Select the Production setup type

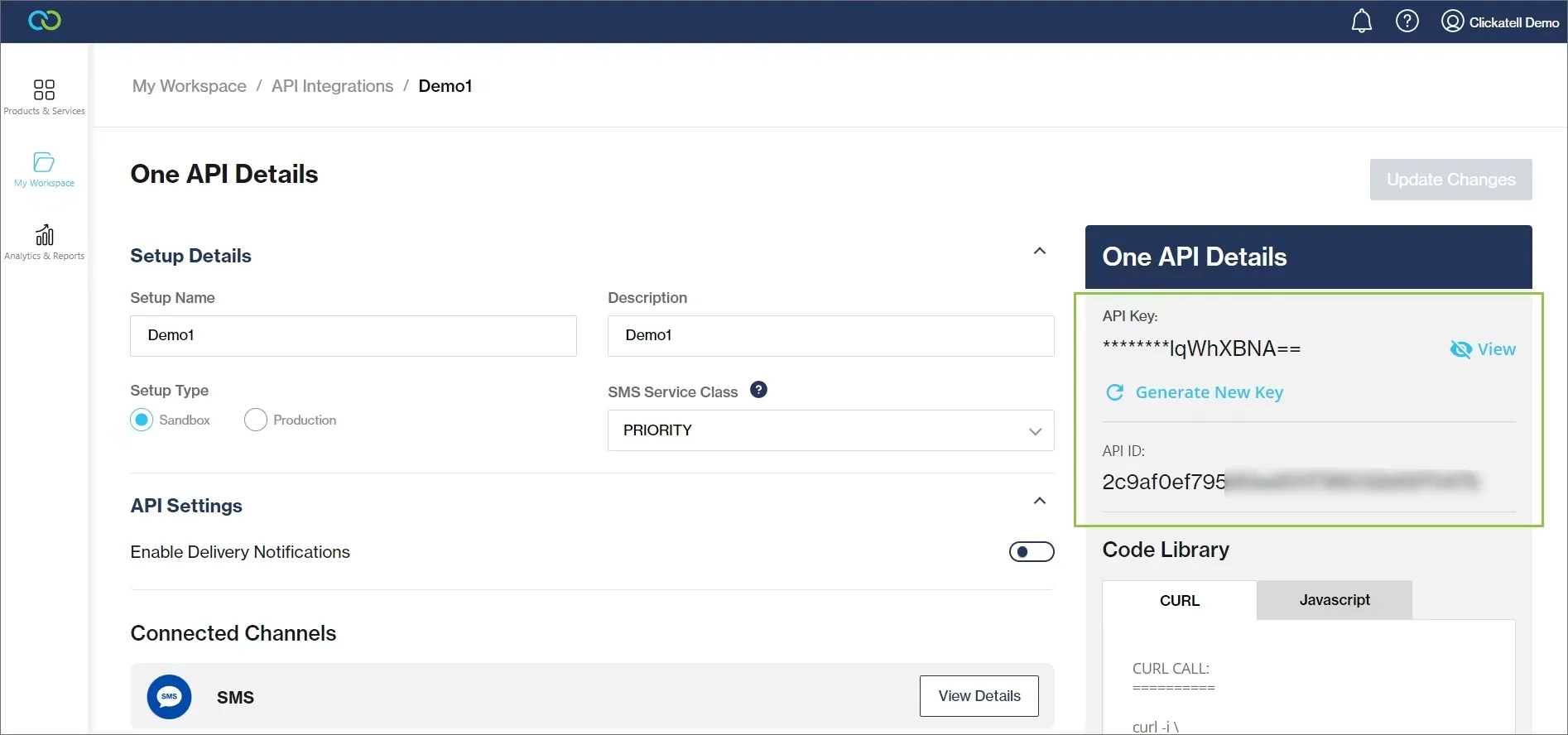[256, 420]
